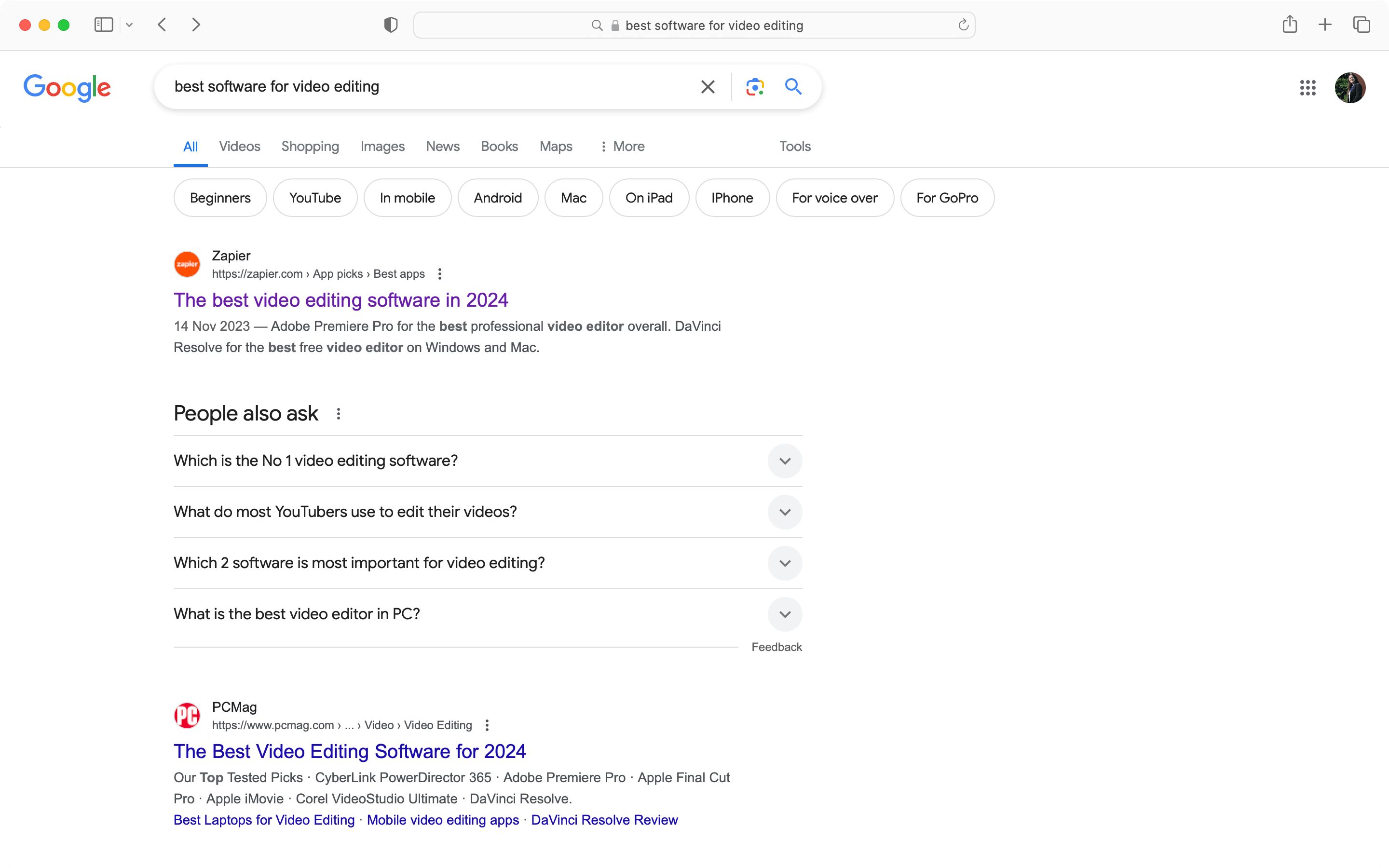1389x868 pixels.
Task: Click the Google logo
Action: tap(67, 88)
